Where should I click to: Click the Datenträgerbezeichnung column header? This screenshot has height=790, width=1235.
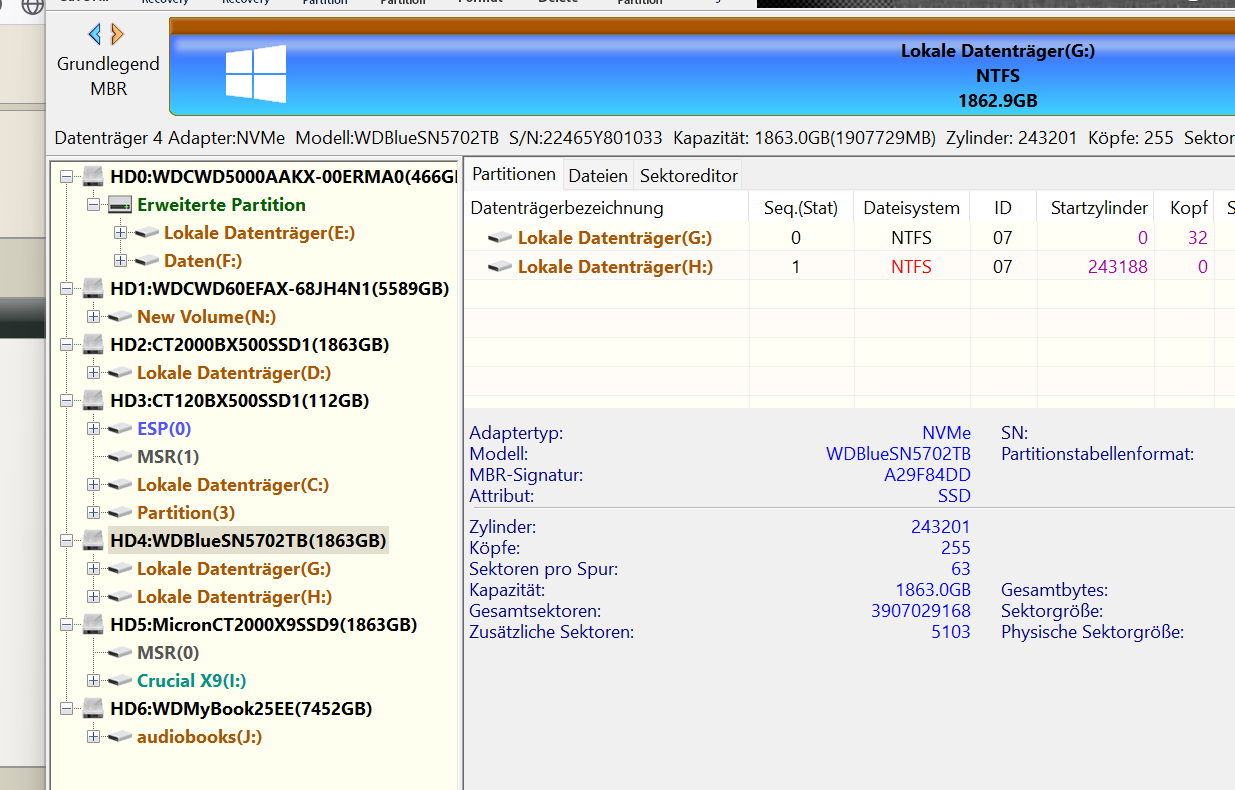click(607, 208)
